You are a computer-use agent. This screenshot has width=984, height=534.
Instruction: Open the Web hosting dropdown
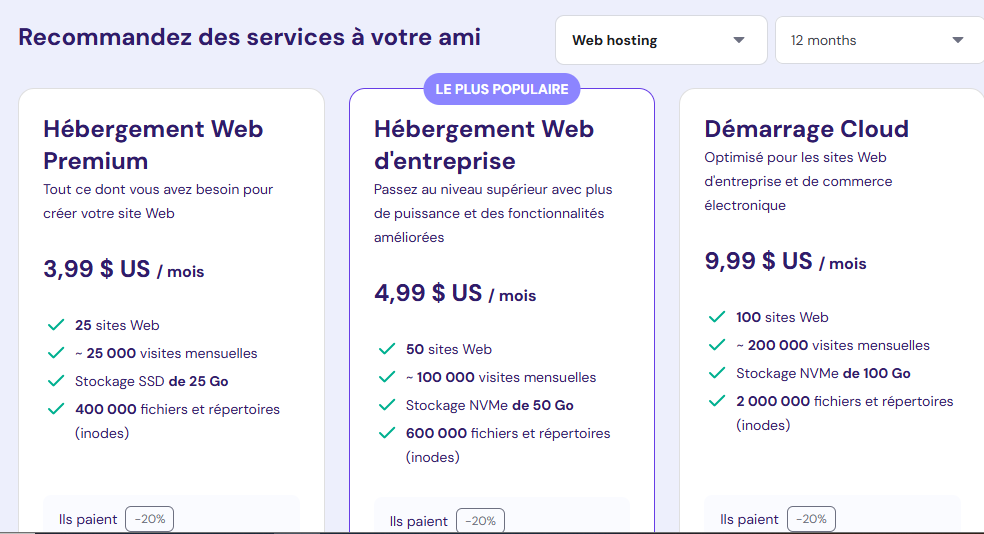[661, 40]
